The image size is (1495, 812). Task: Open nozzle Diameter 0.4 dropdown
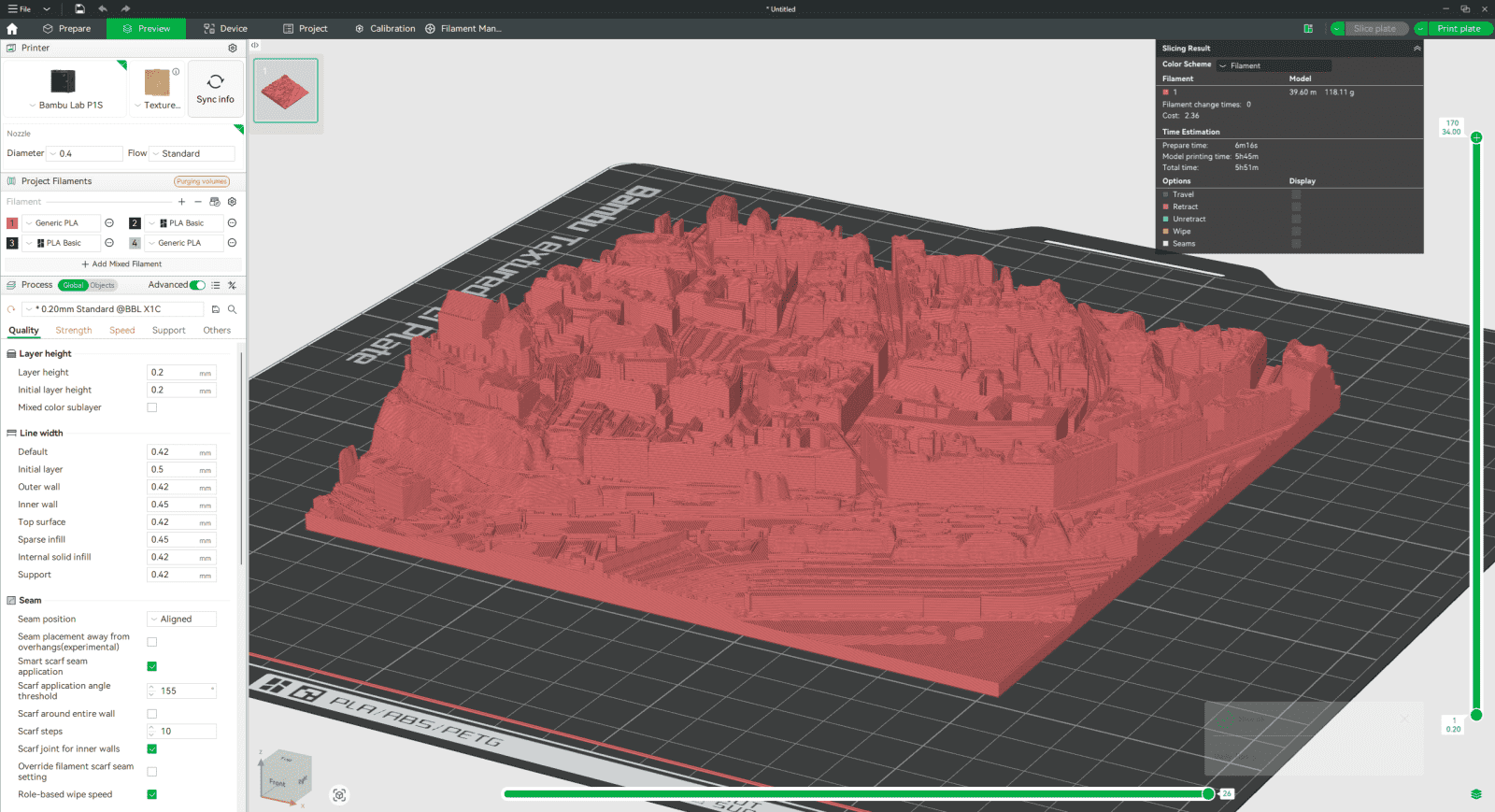[x=85, y=153]
